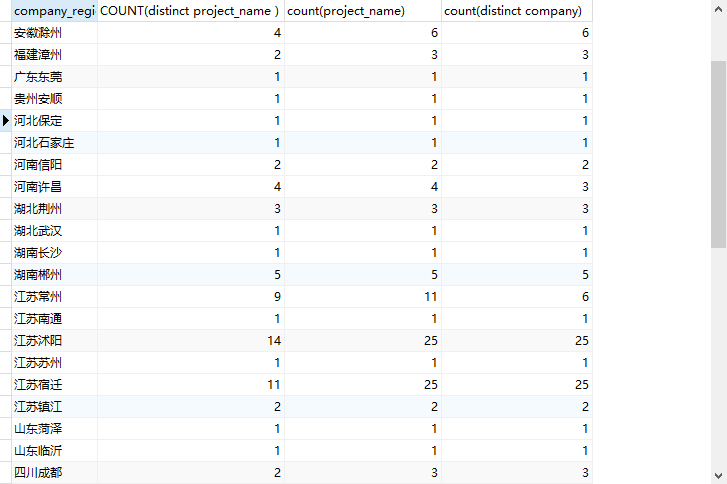Select the 湖南长沙 region cell
This screenshot has height=484, width=727.
[54, 253]
